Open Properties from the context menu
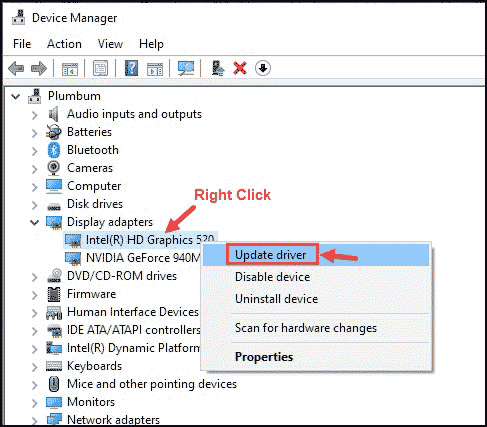Image resolution: width=487 pixels, height=427 pixels. 316,357
